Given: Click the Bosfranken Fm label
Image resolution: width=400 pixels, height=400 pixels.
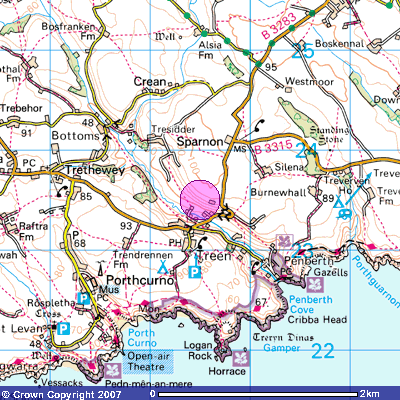Looking at the screenshot, I should point(69,31).
